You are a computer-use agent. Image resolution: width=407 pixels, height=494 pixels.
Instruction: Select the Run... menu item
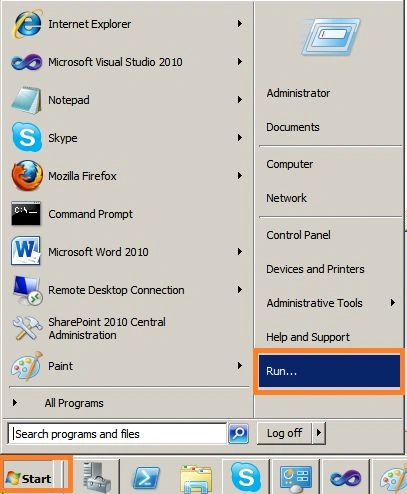pos(329,371)
